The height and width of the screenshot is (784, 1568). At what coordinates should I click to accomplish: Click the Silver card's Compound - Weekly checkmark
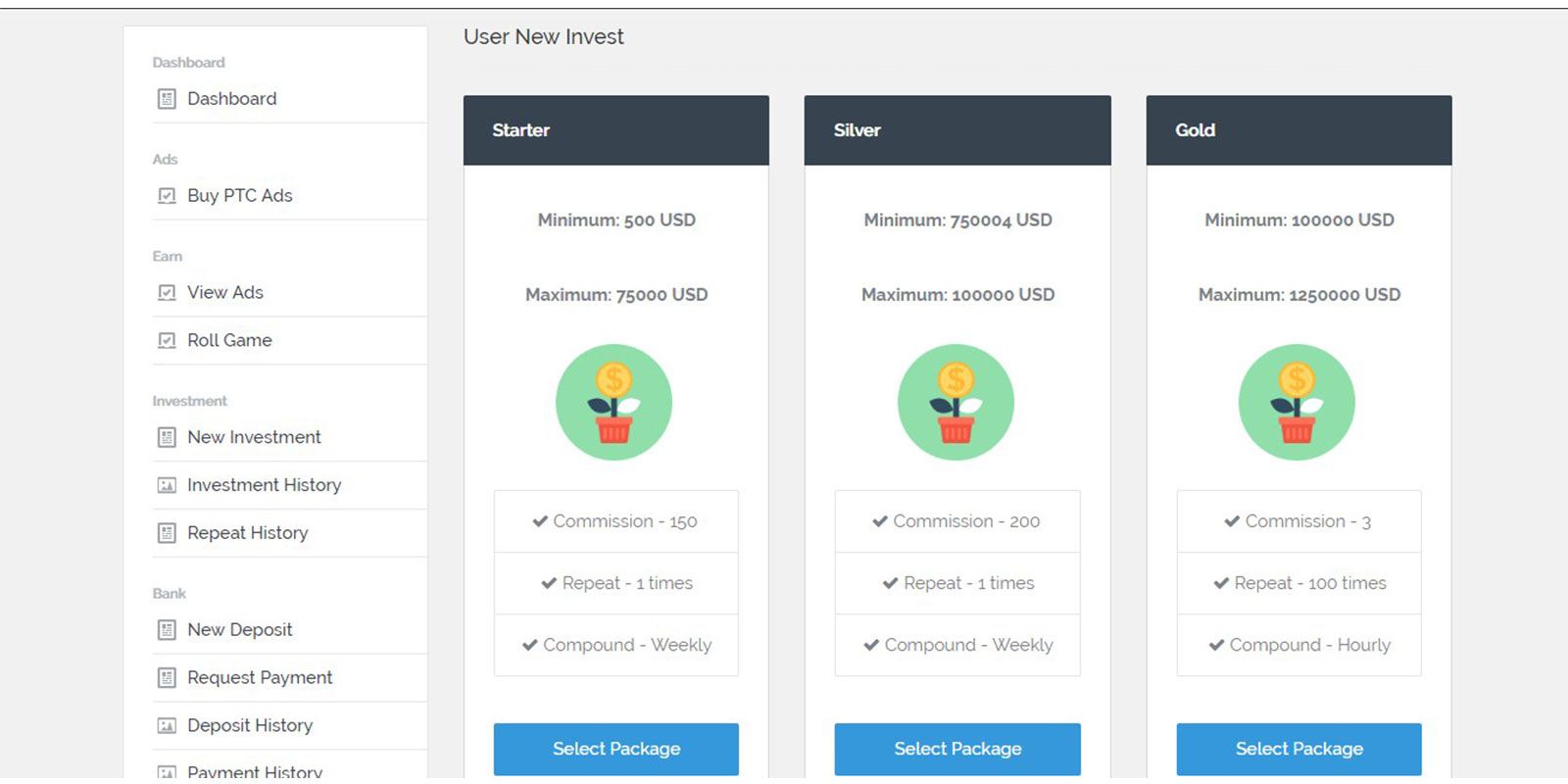pos(871,645)
